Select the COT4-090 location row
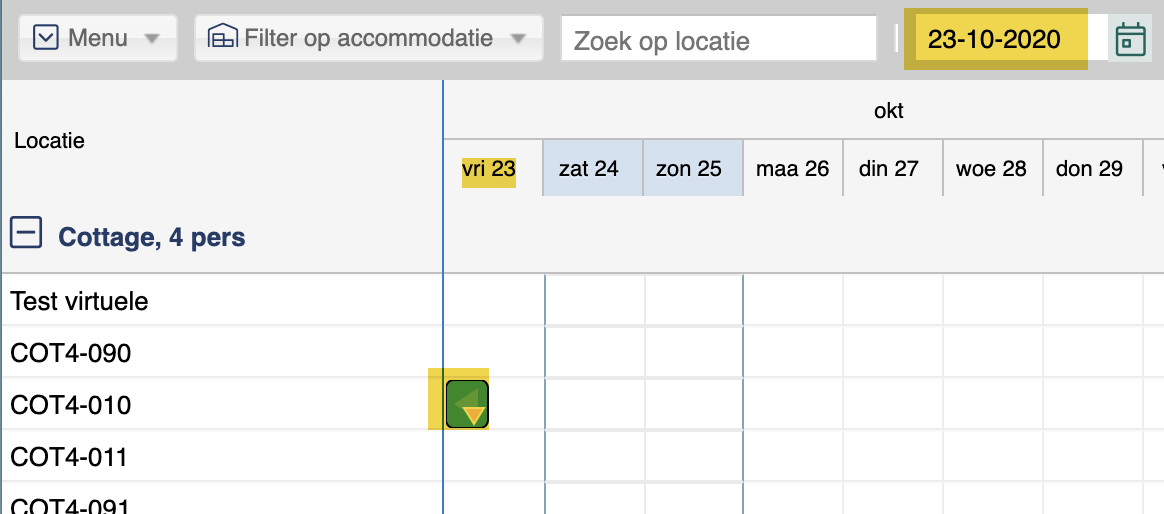This screenshot has width=1164, height=514. pos(222,352)
